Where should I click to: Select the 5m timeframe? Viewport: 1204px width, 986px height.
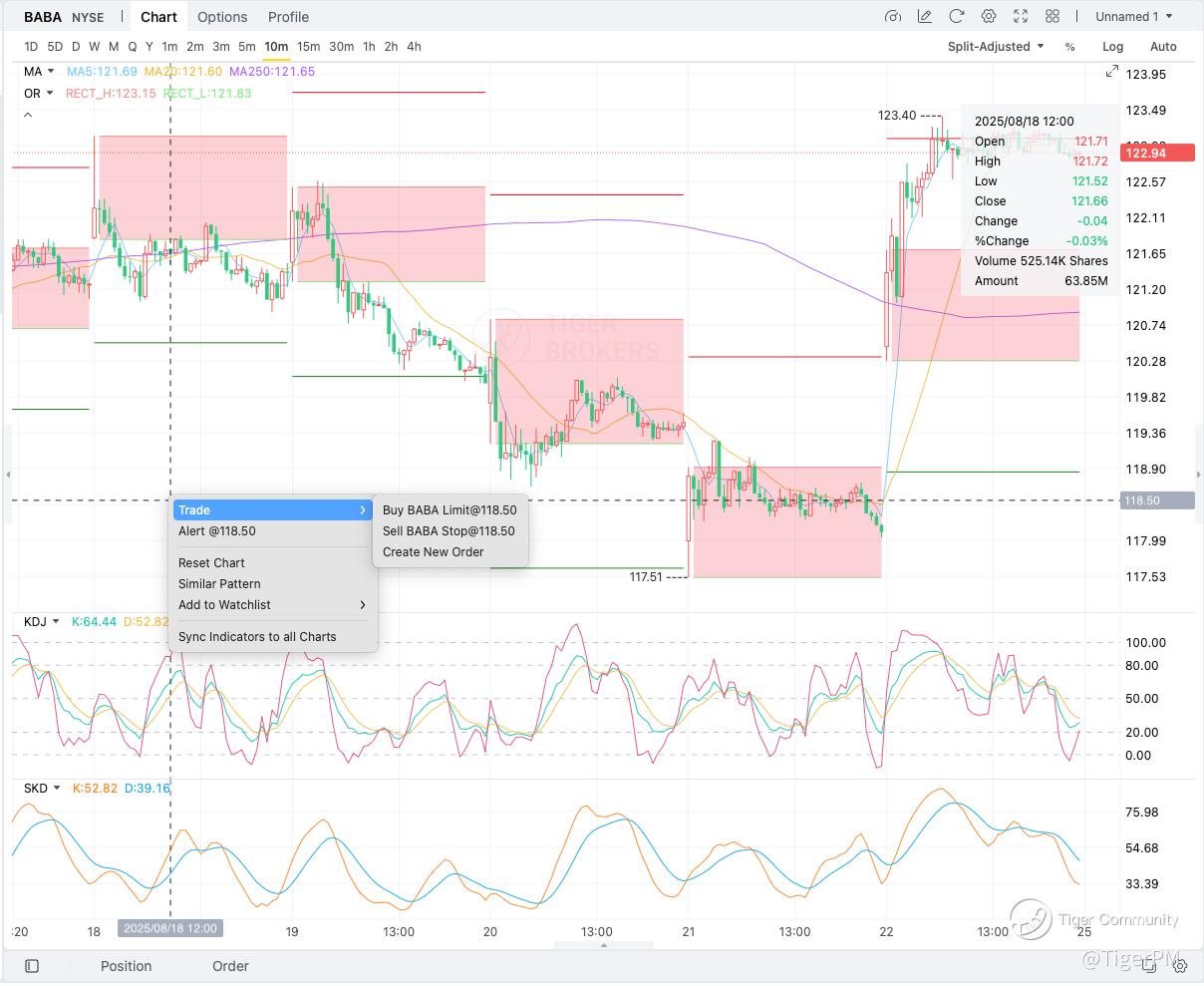coord(247,46)
